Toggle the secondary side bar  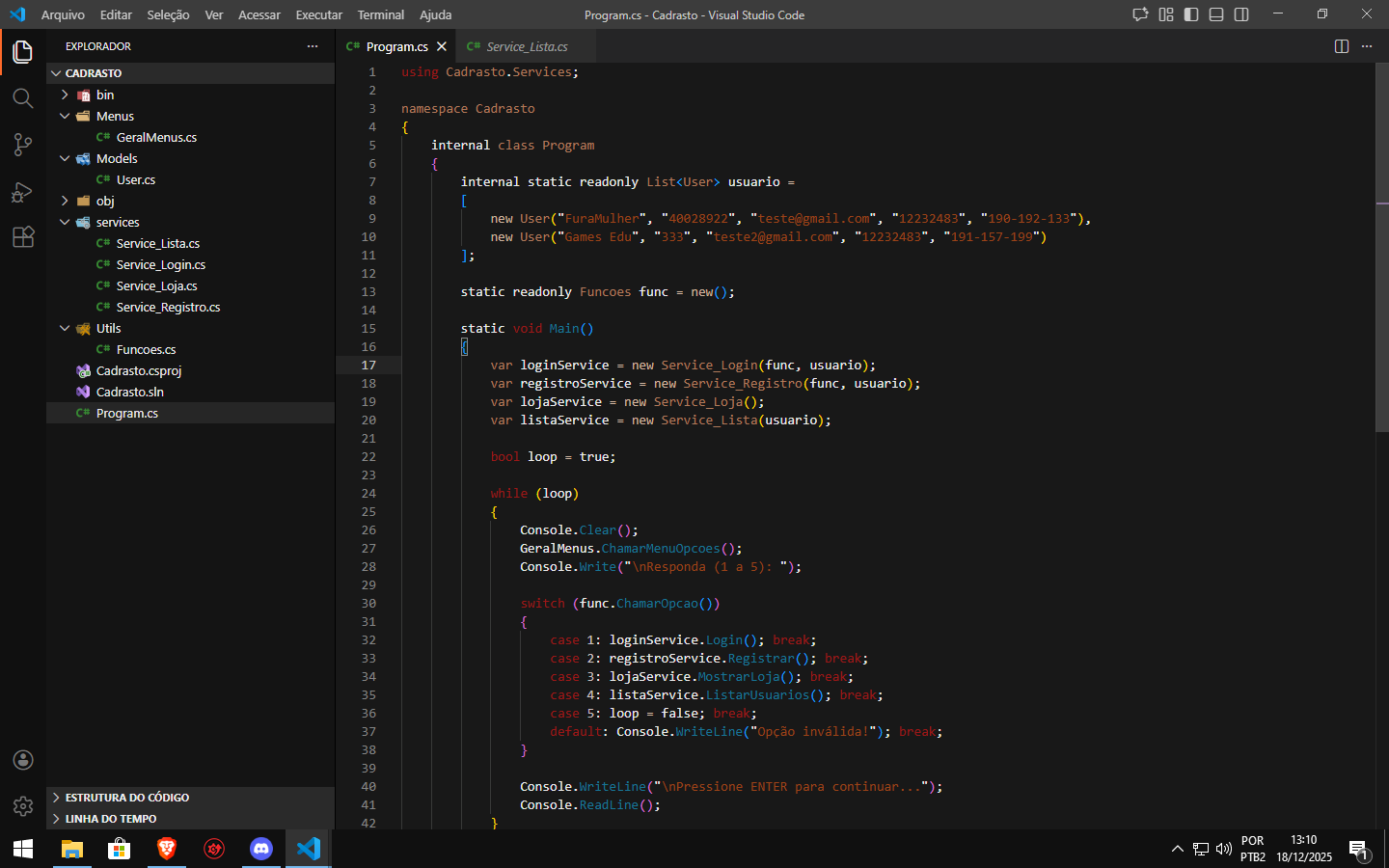(1241, 14)
